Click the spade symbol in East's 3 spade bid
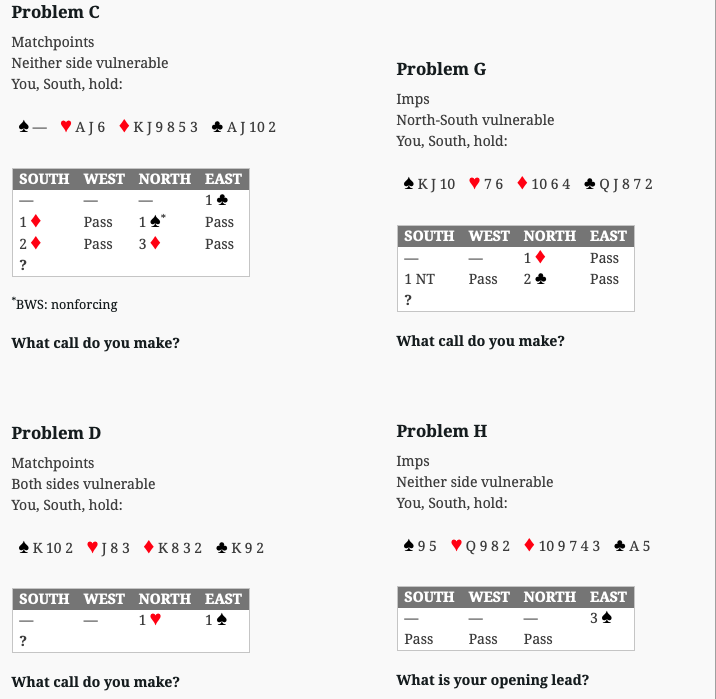The image size is (716, 699). (606, 619)
